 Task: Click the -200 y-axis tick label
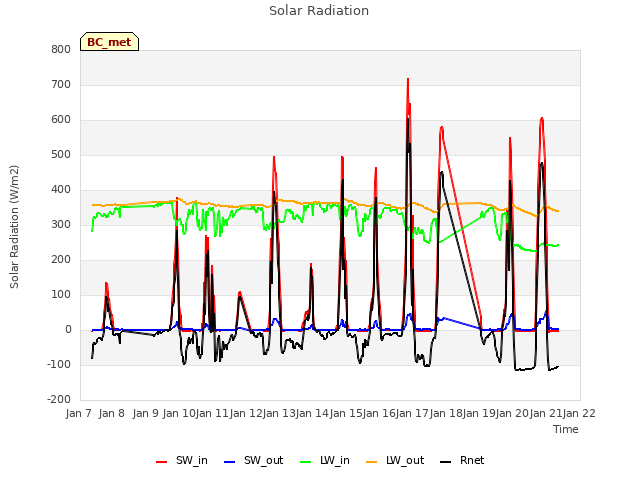click(59, 400)
